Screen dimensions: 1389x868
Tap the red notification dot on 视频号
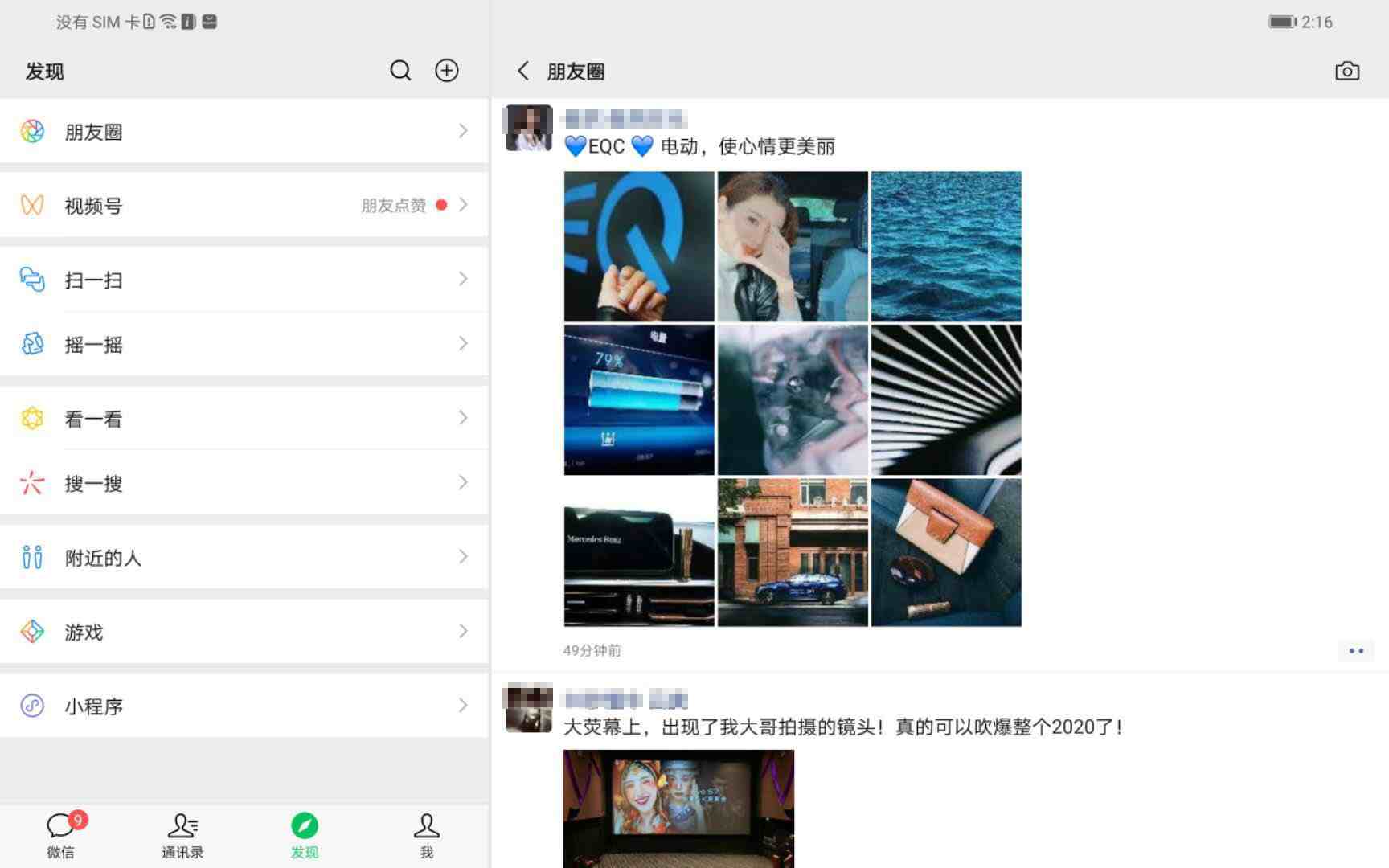pyautogui.click(x=441, y=205)
